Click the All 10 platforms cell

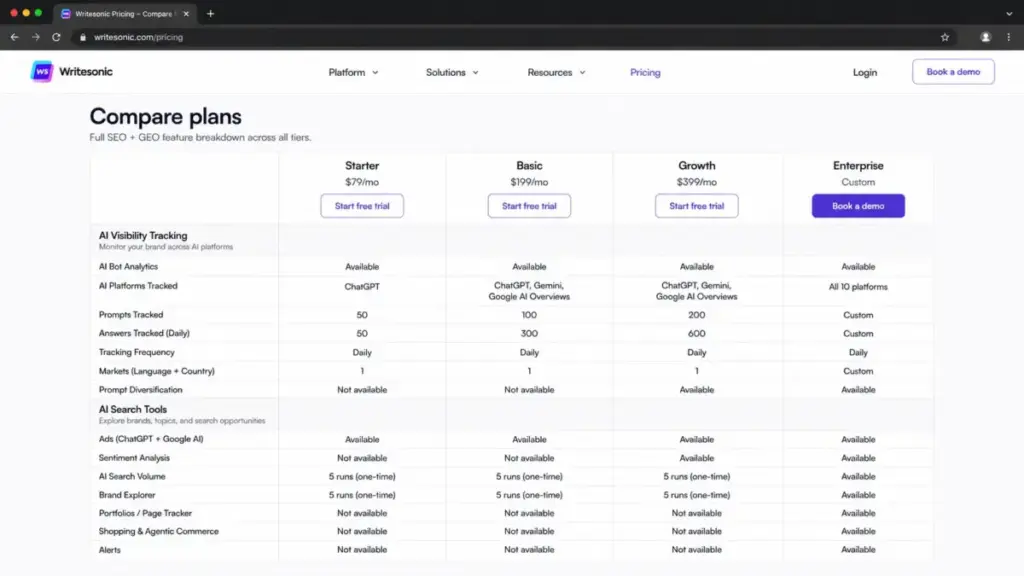[858, 287]
